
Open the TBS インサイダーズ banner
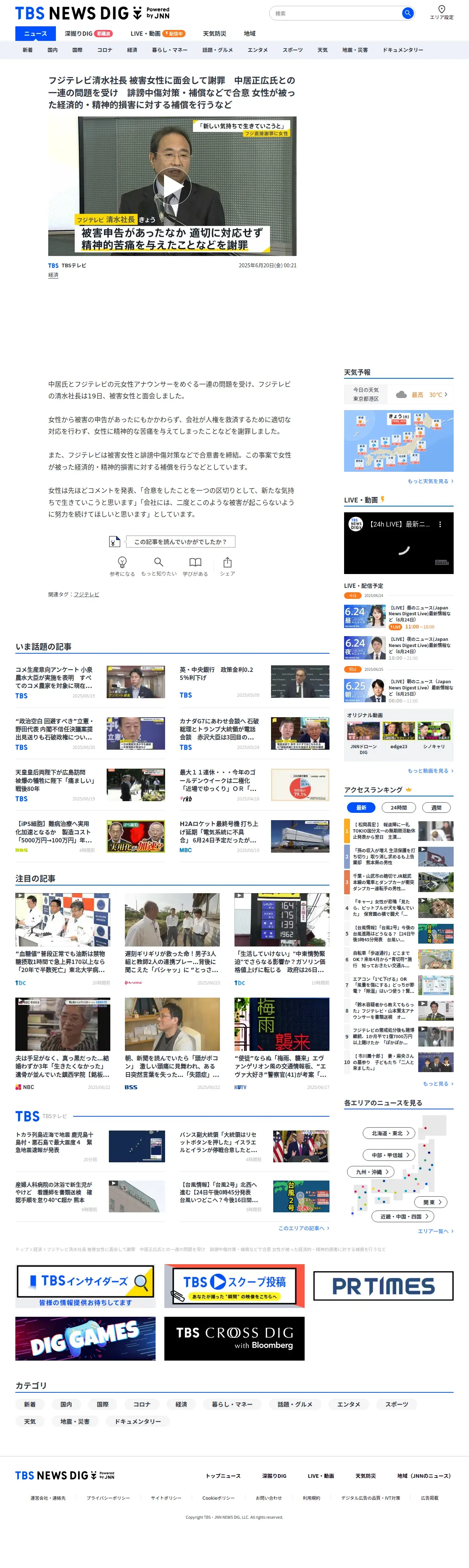(85, 1286)
